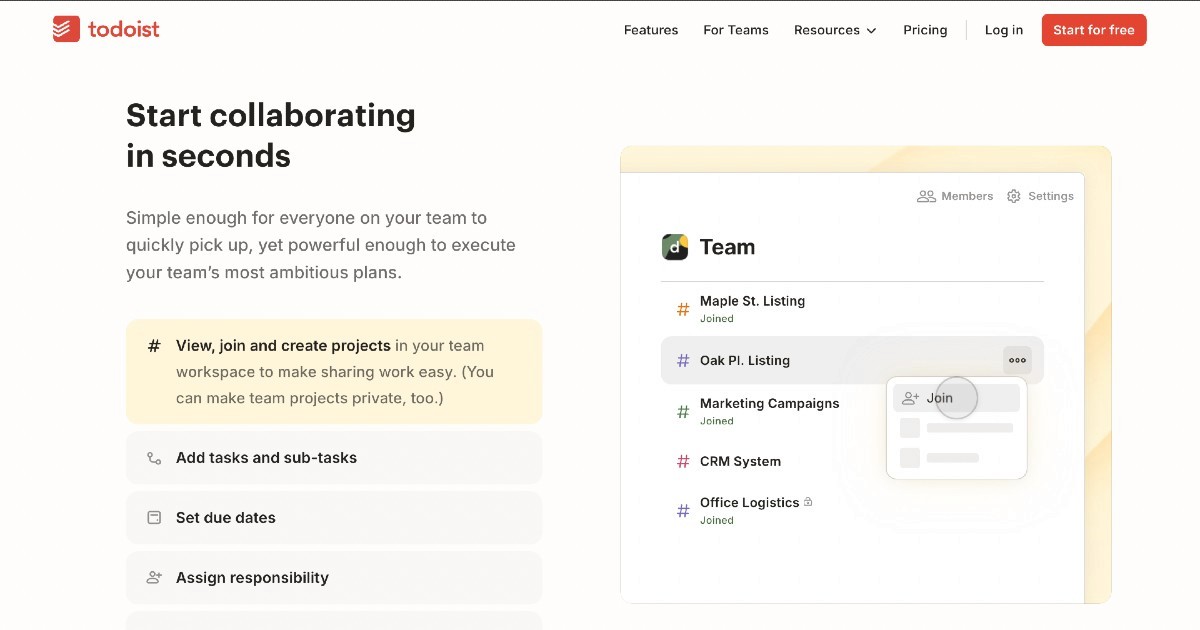Switch to the For Teams section
The height and width of the screenshot is (630, 1200).
coord(736,30)
